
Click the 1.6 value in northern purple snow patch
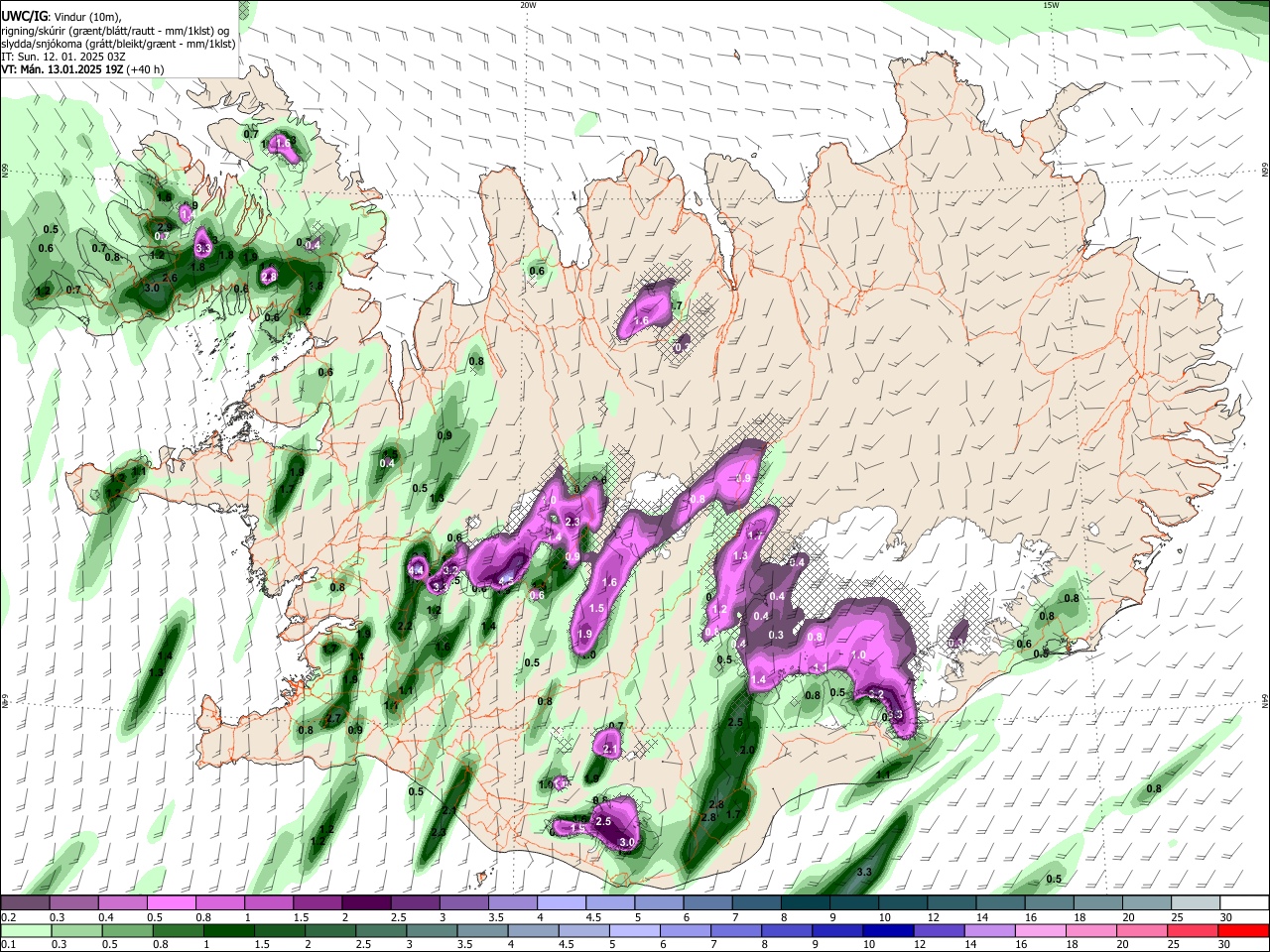[641, 321]
